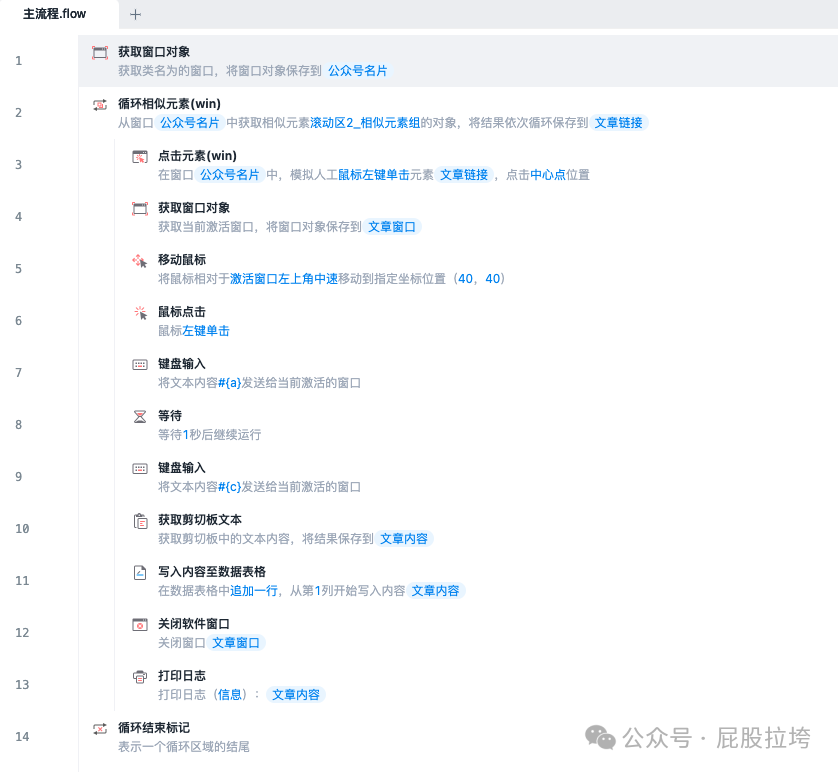Click the 鼠标点击 step title
The height and width of the screenshot is (772, 838).
click(x=182, y=311)
